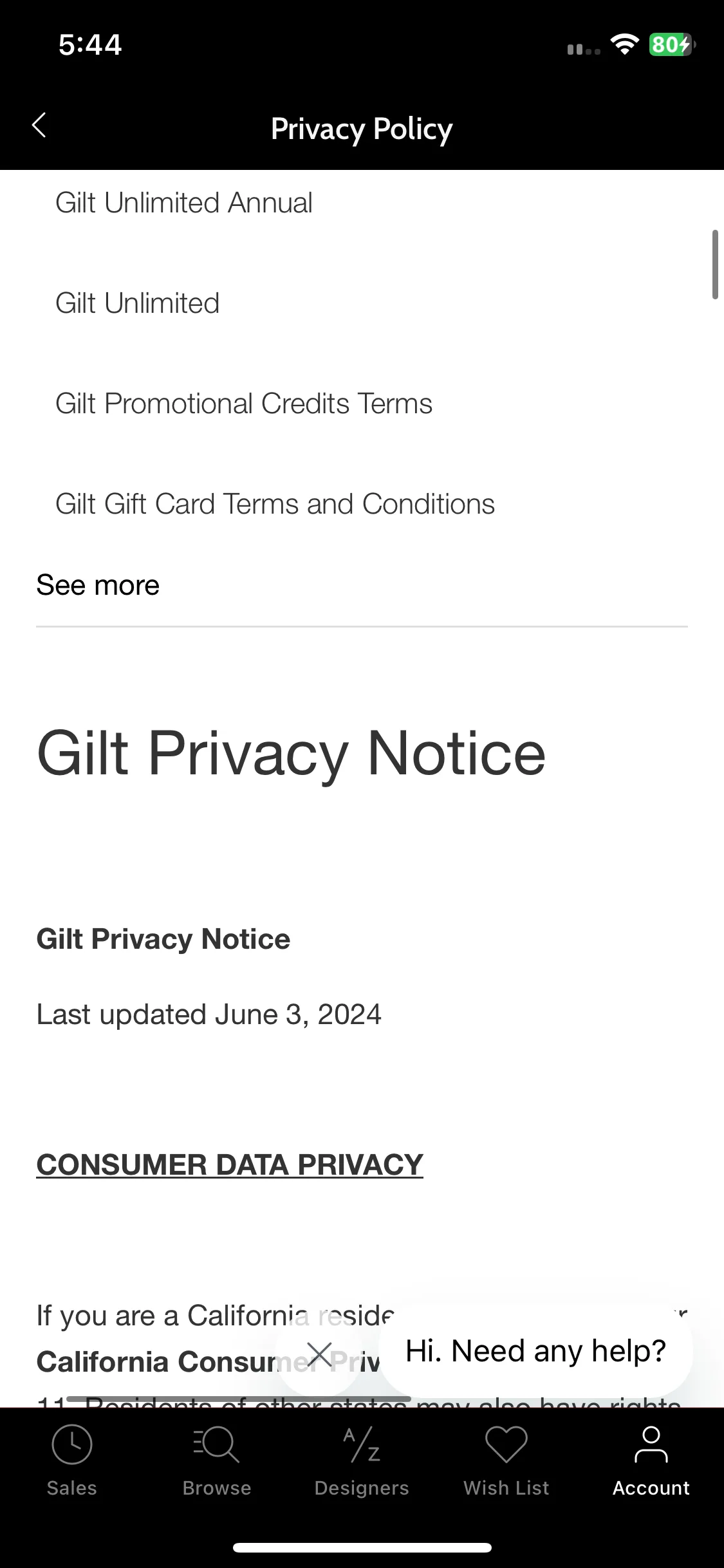The width and height of the screenshot is (724, 1568).
Task: Click the Privacy Policy page title
Action: tap(362, 129)
